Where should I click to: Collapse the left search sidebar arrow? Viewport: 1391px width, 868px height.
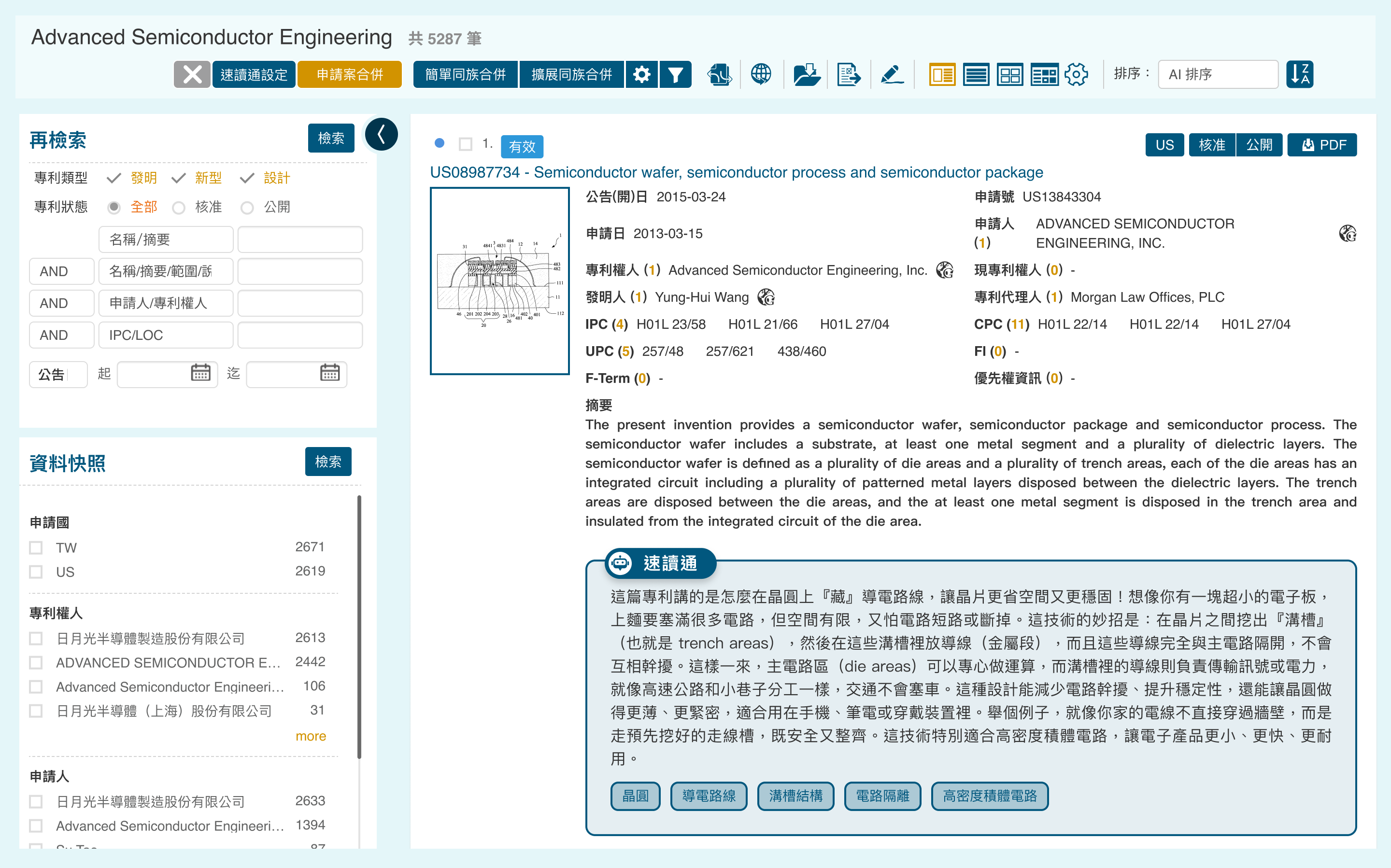(x=381, y=135)
